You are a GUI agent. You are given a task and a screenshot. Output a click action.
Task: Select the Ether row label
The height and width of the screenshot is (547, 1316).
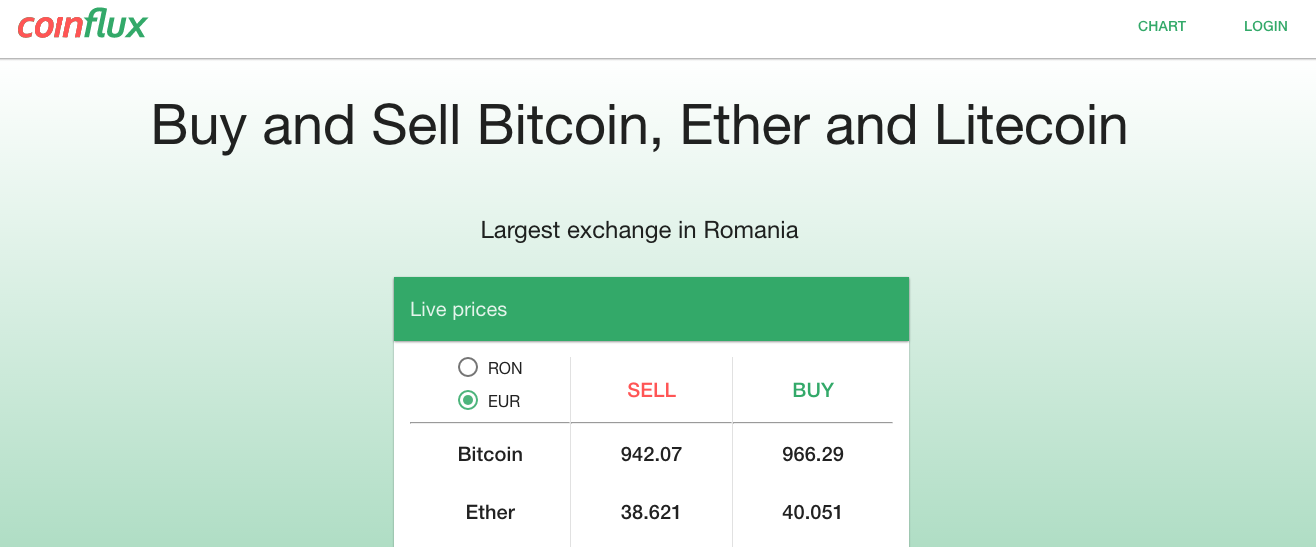(490, 513)
